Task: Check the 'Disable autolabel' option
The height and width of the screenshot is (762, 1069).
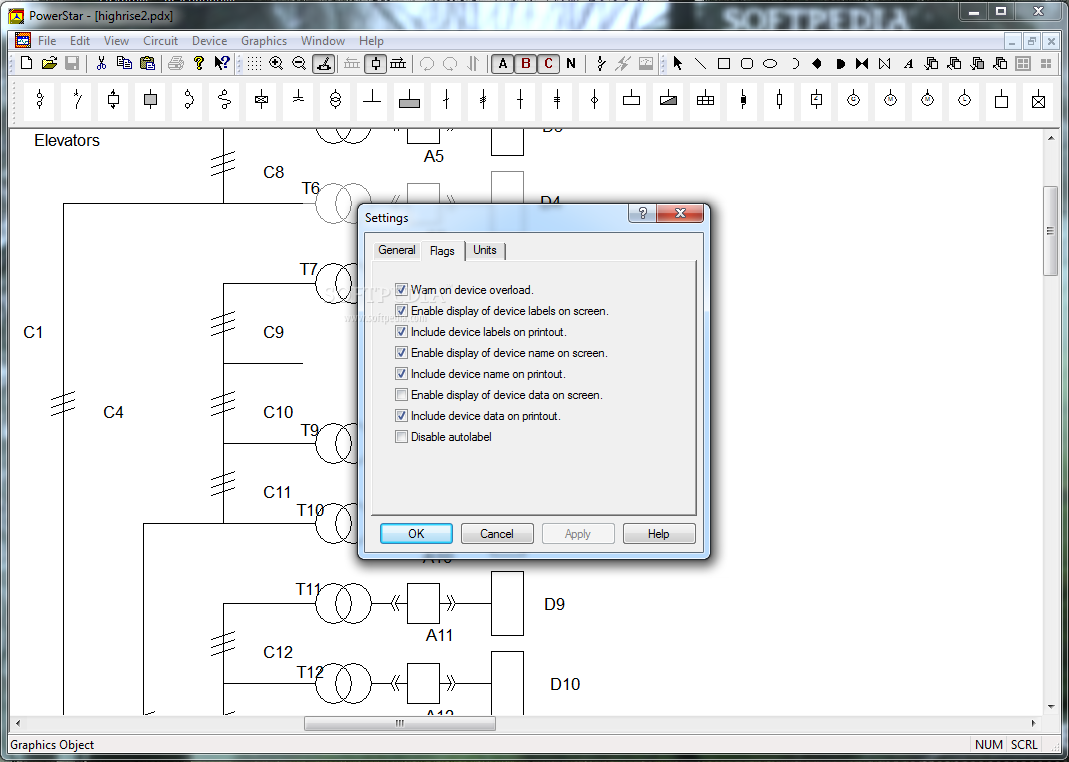Action: [402, 437]
